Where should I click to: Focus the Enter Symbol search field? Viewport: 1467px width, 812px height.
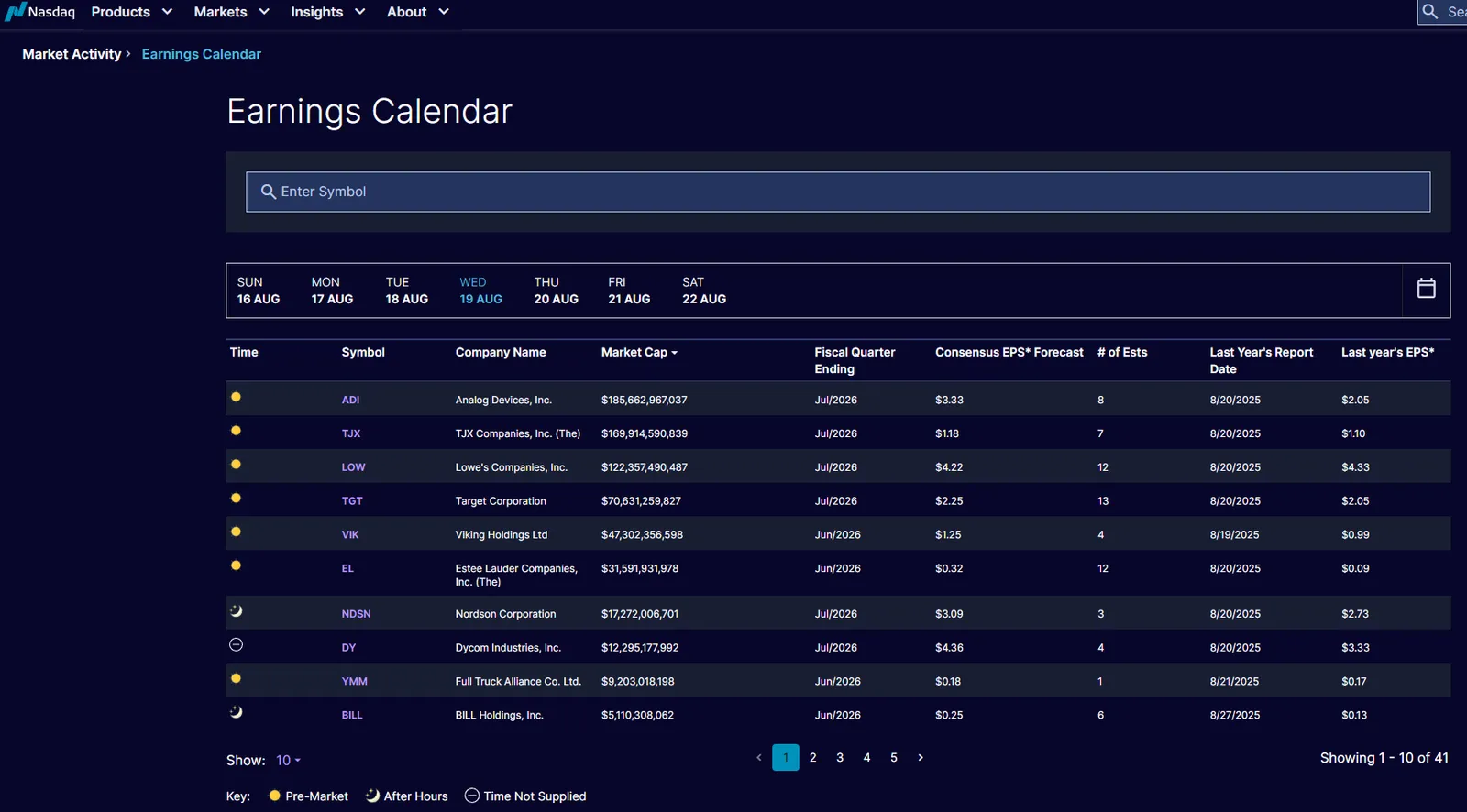tap(838, 192)
